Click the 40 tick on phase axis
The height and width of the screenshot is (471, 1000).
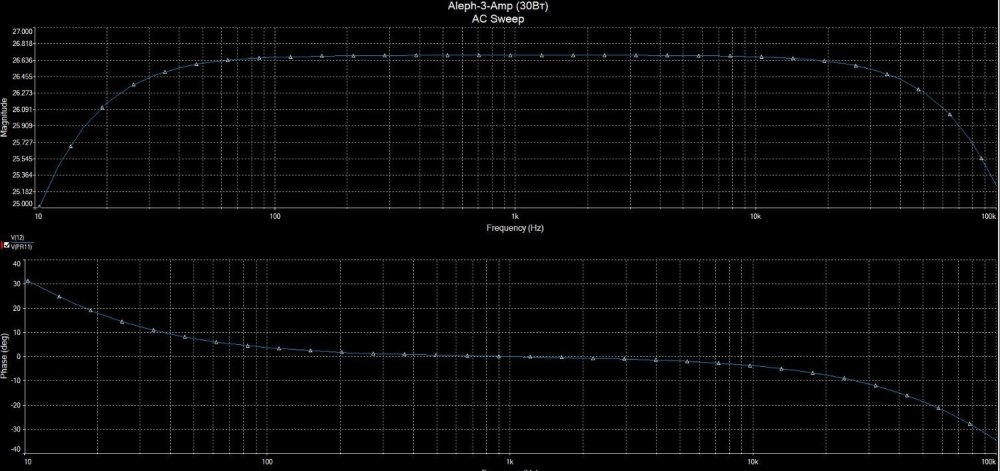tap(17, 263)
